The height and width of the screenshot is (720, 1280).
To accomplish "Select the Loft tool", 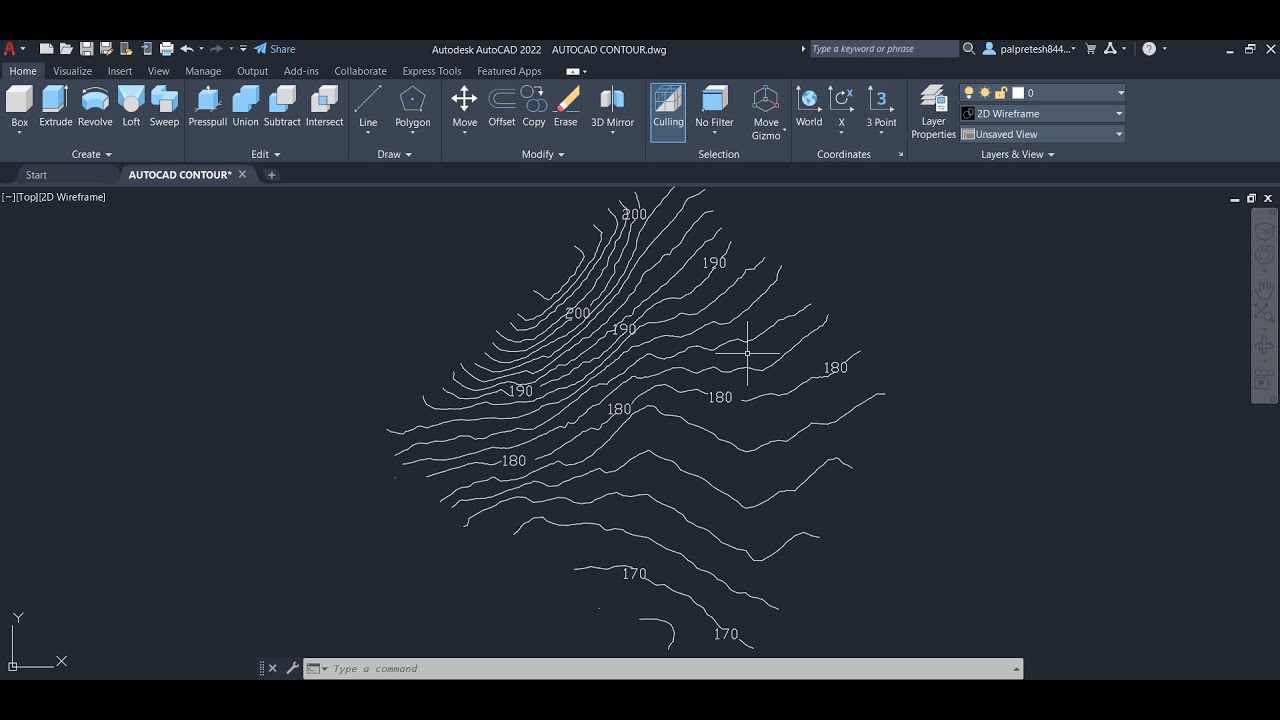I will (131, 108).
